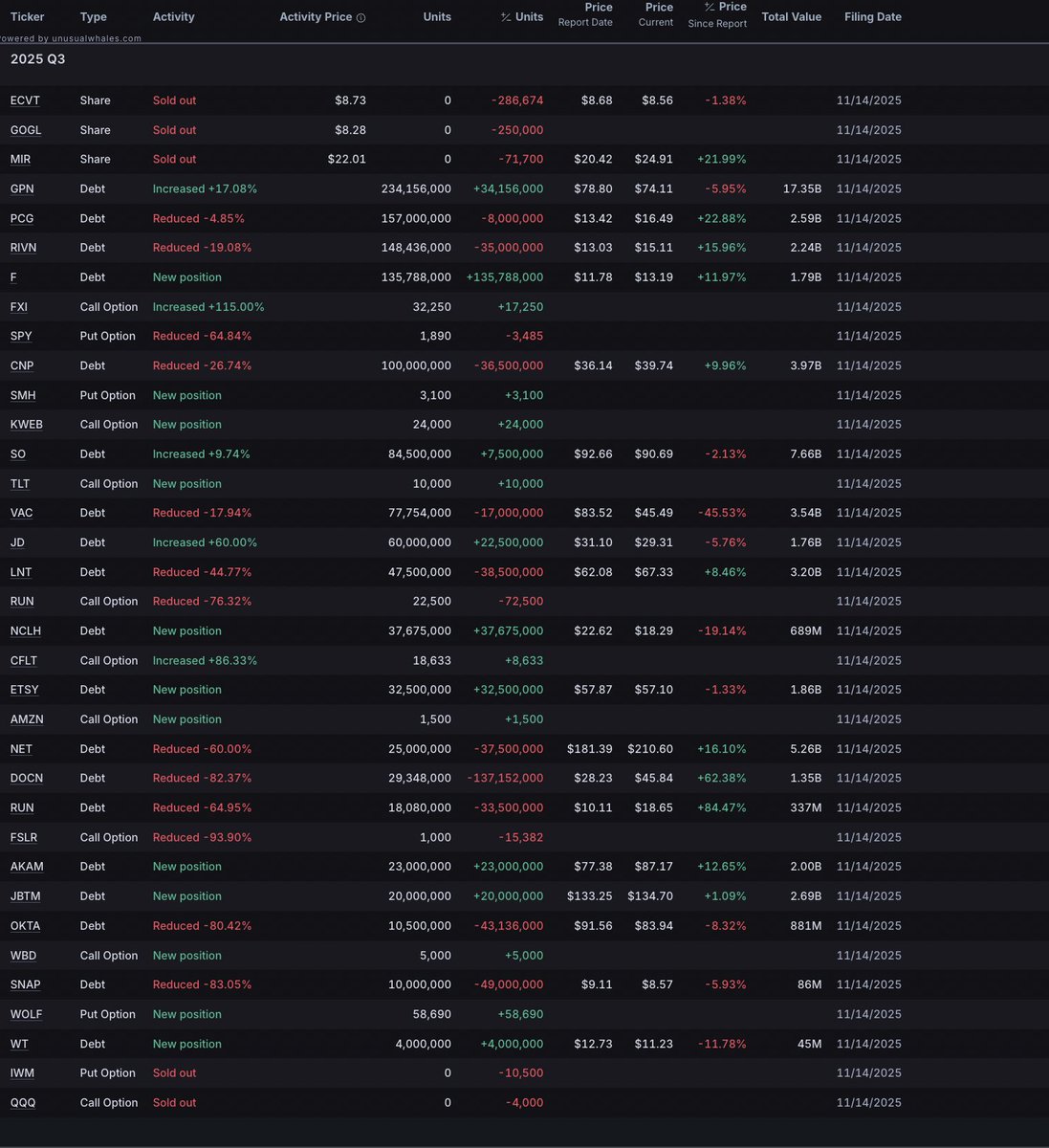Select the -286,674 units change cell
Viewport: 1049px width, 1148px height.
517,100
